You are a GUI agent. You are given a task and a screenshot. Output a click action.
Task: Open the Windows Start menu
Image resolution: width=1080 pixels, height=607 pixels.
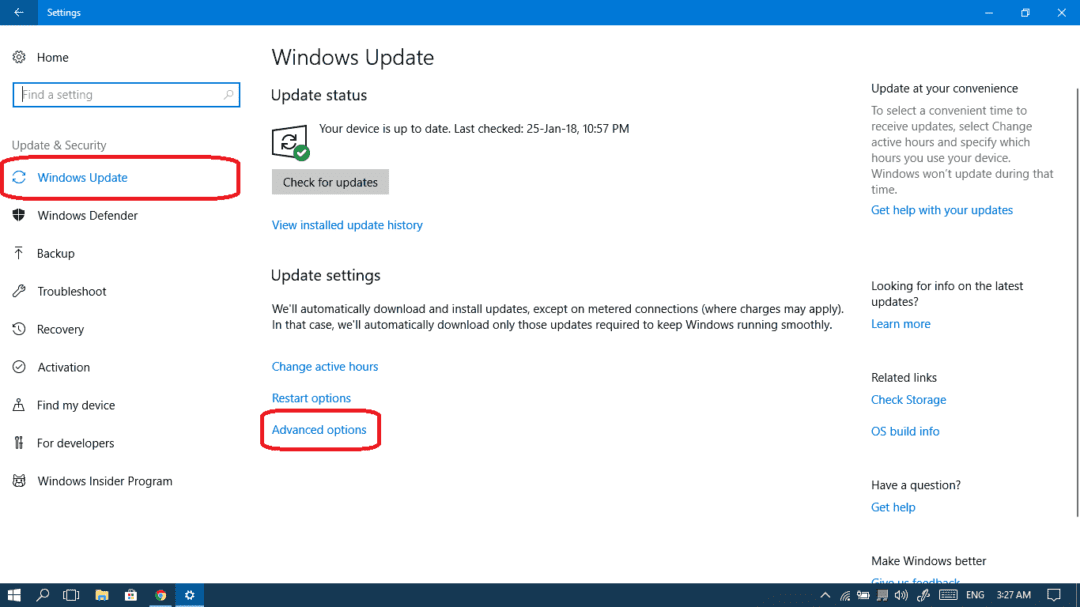pos(14,595)
